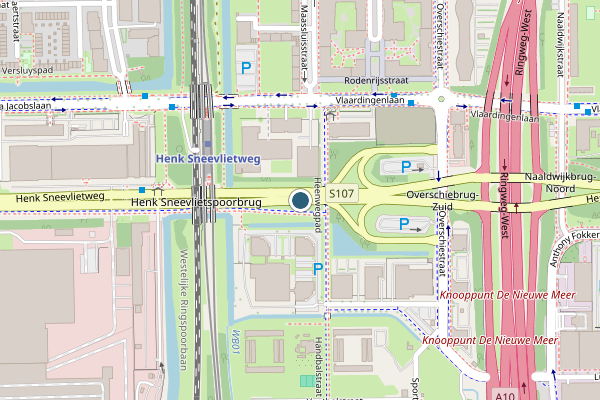The width and height of the screenshot is (600, 400).
Task: Select the Heenwegpad path label
Action: (317, 205)
